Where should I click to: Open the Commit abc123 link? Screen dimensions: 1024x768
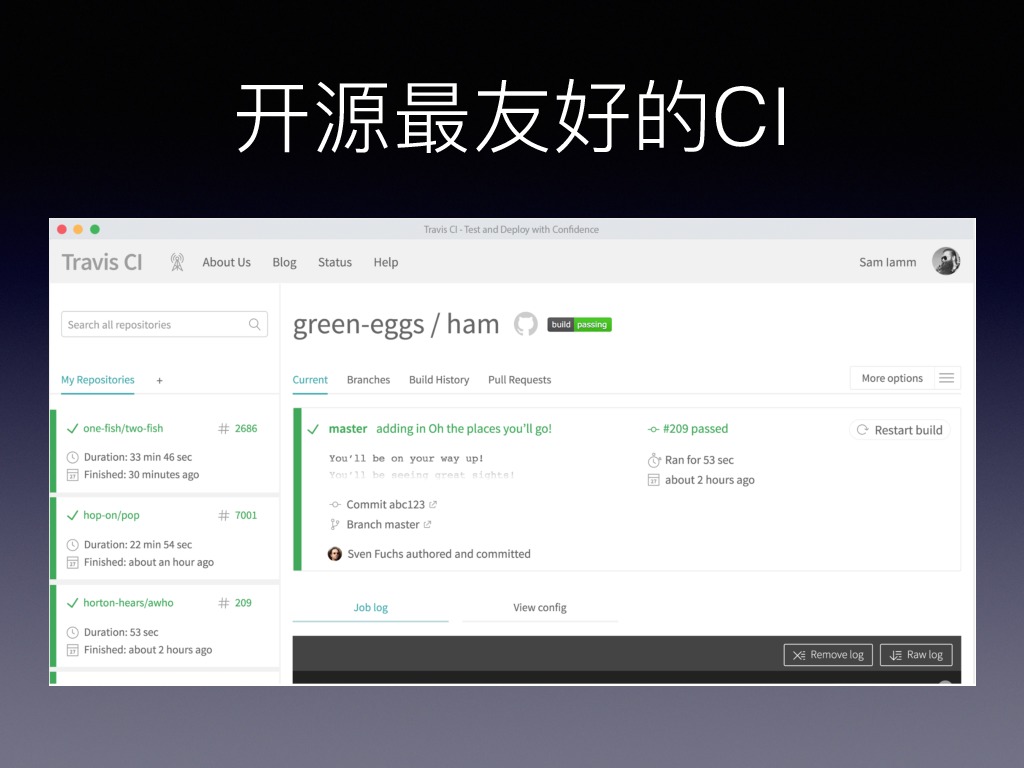pos(385,505)
